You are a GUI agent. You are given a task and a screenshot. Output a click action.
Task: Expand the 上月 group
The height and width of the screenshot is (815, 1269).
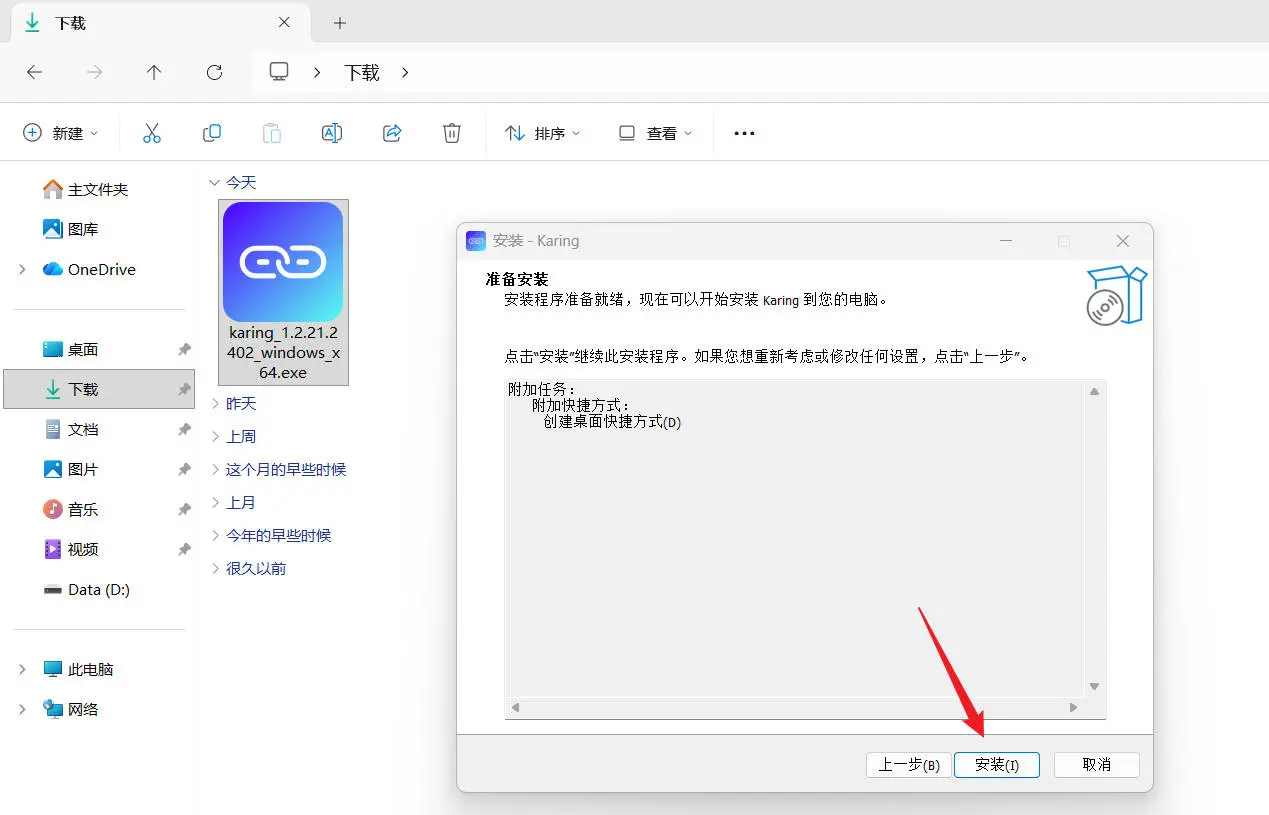coord(216,502)
